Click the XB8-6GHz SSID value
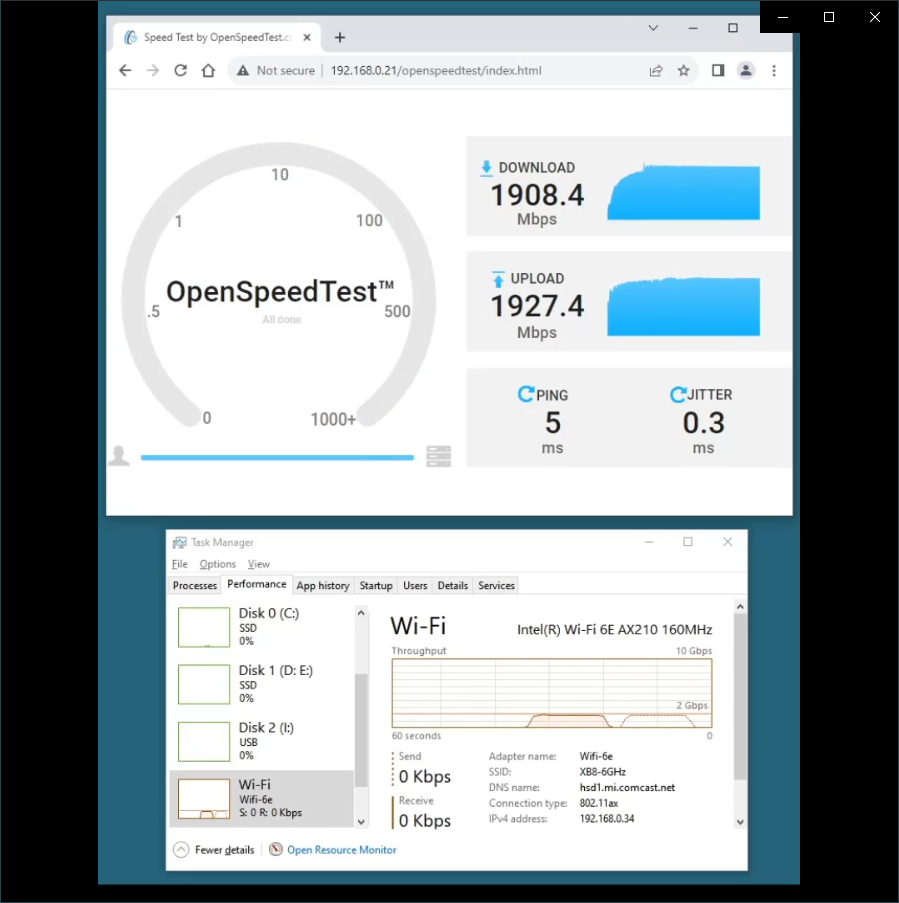 tap(602, 772)
